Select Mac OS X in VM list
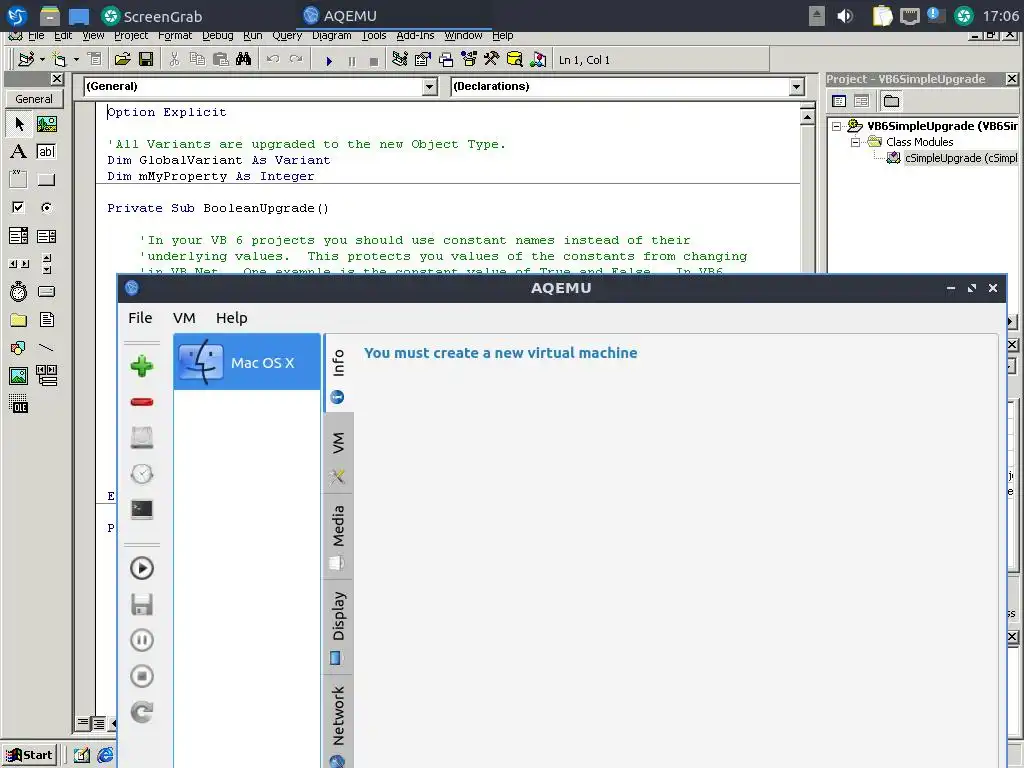This screenshot has width=1024, height=768. pyautogui.click(x=247, y=362)
